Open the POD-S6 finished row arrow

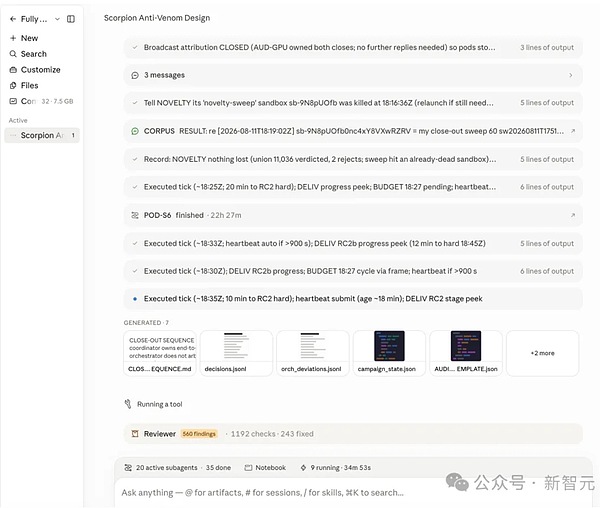(x=573, y=215)
